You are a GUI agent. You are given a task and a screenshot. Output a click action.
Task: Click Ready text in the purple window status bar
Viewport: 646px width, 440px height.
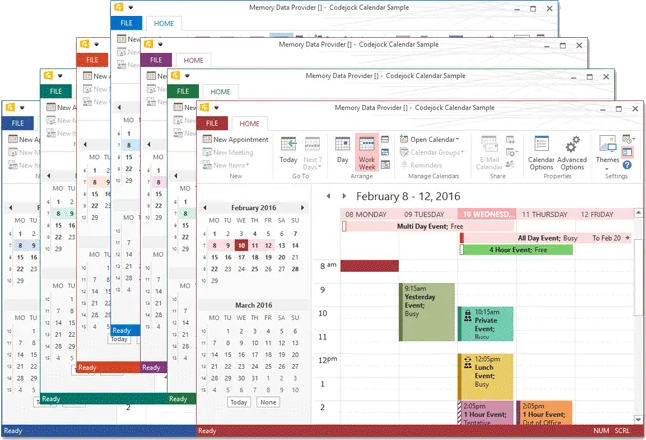click(x=151, y=367)
